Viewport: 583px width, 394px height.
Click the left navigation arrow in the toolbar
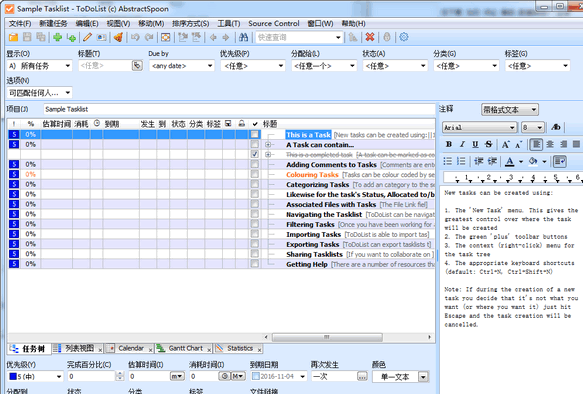click(213, 37)
